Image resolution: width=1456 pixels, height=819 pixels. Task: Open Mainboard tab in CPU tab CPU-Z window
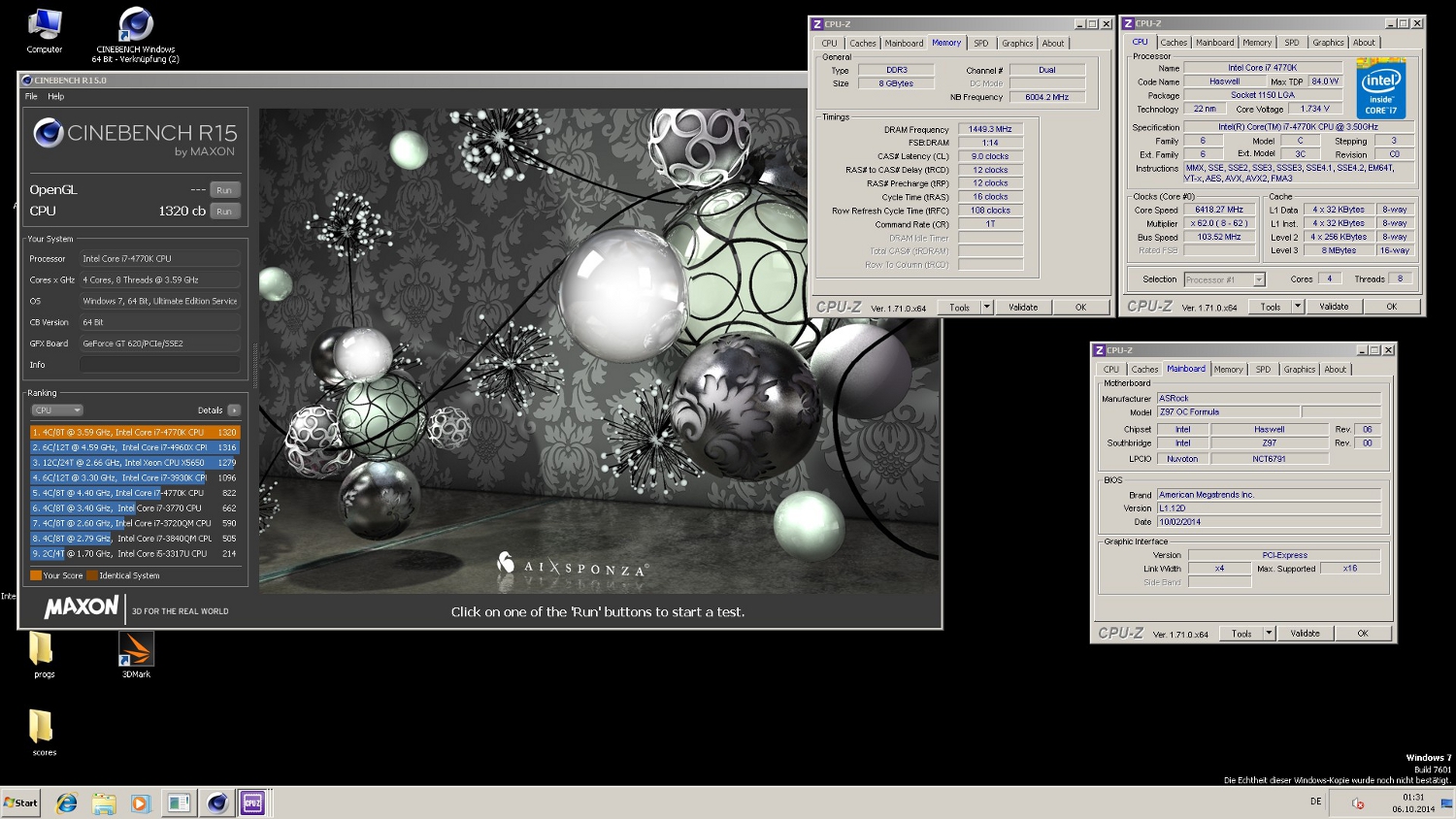click(x=1214, y=42)
